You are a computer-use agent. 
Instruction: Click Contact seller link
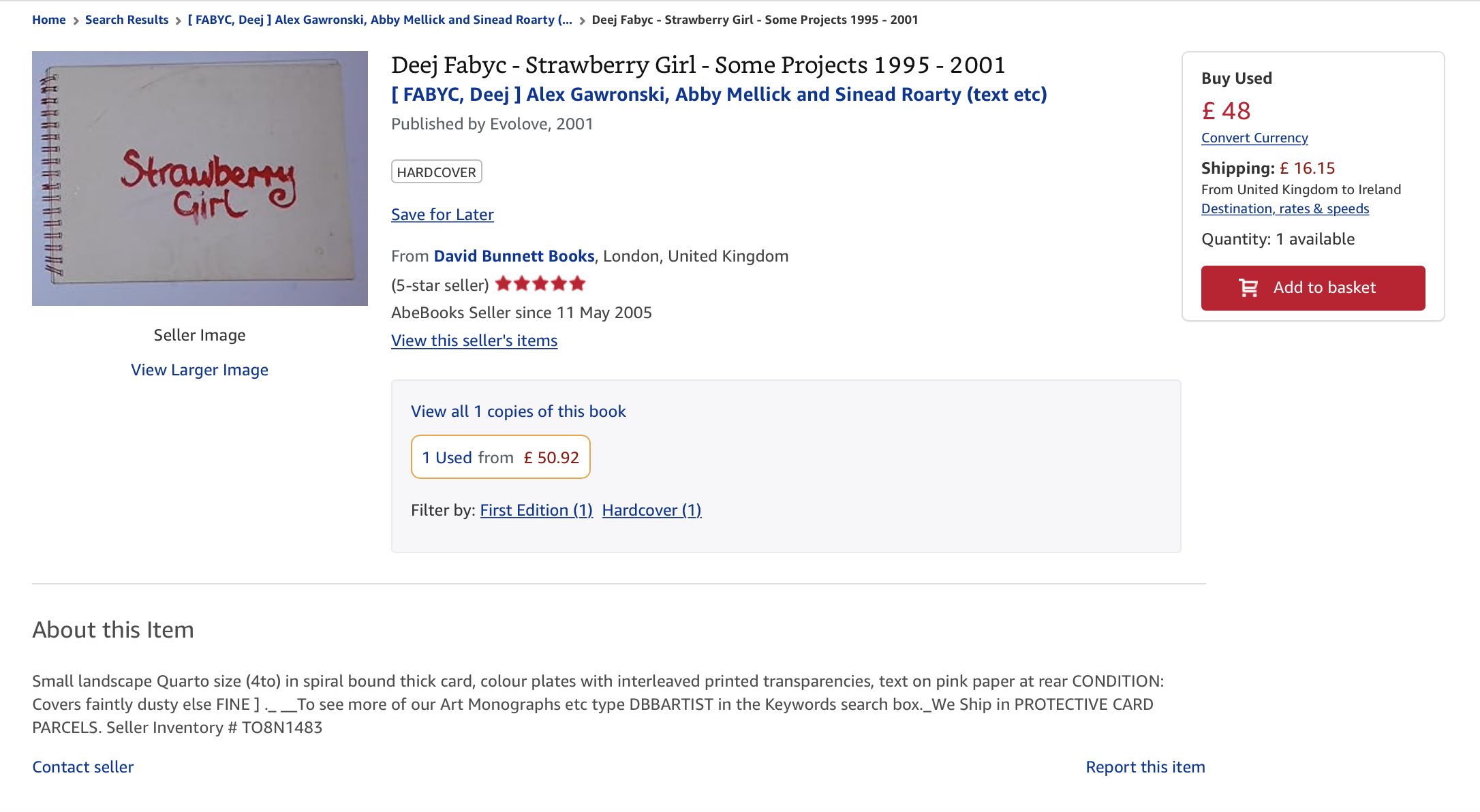pyautogui.click(x=83, y=767)
